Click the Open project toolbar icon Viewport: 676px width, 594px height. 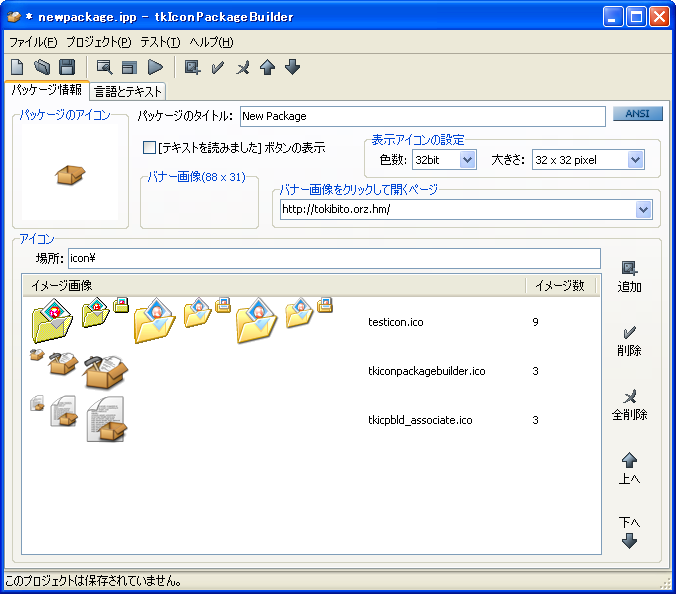point(42,67)
